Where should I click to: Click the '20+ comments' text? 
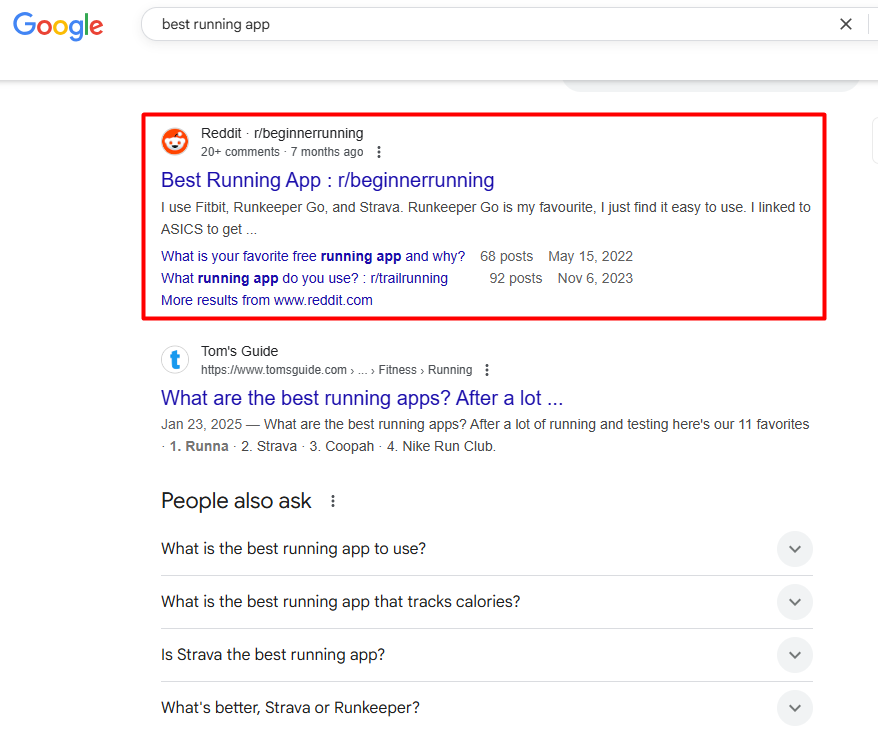coord(240,152)
